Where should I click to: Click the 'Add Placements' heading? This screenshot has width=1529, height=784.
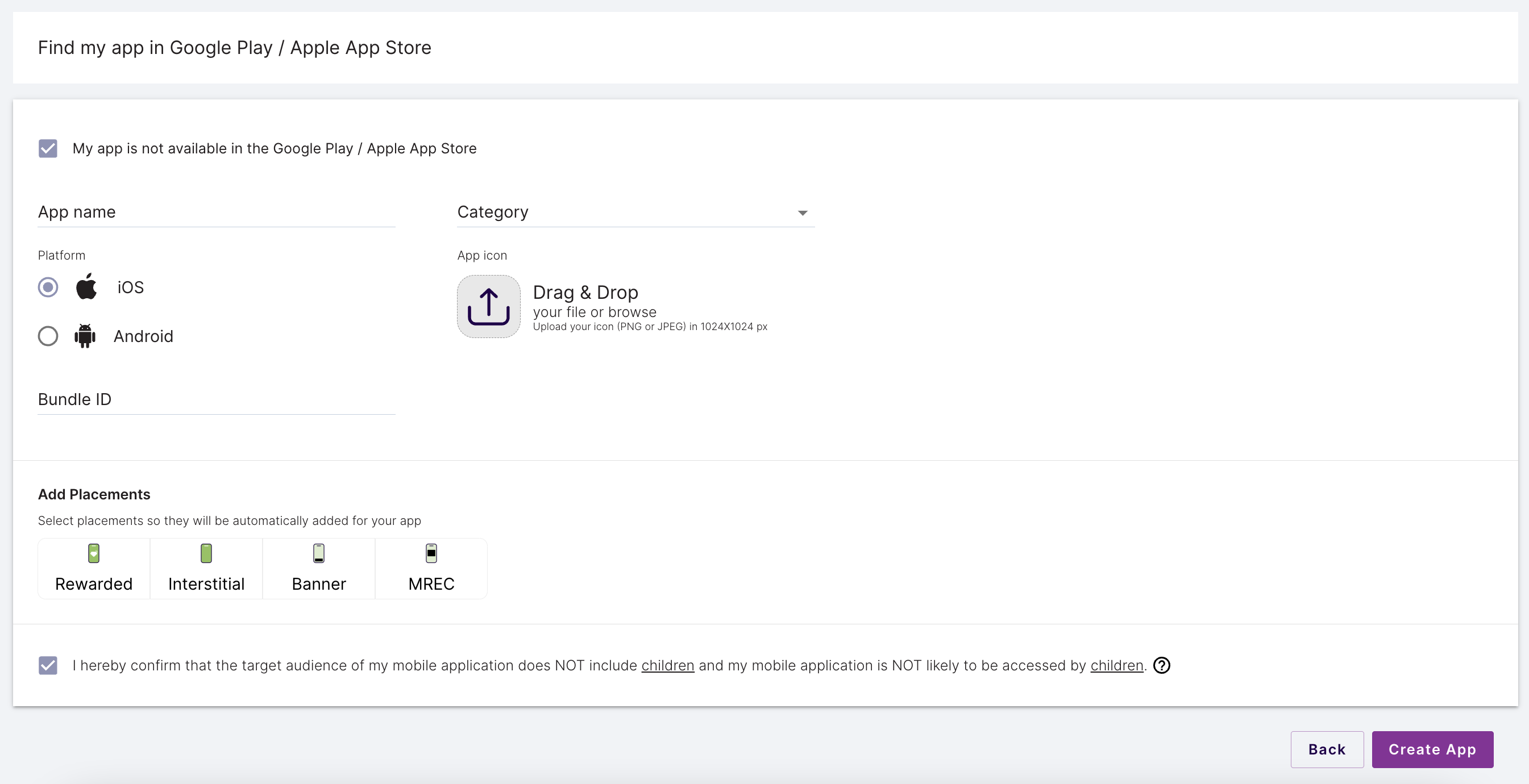click(x=94, y=494)
